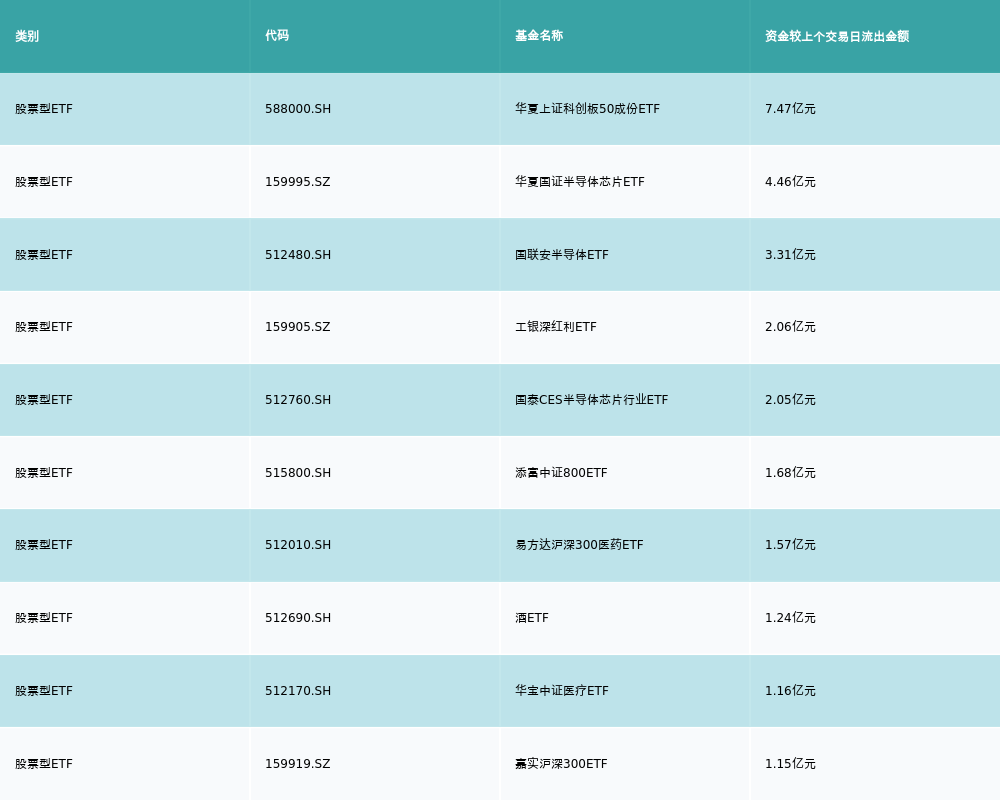This screenshot has height=800, width=1000.
Task: Click fund name 添富中证800ETF
Action: [561, 473]
